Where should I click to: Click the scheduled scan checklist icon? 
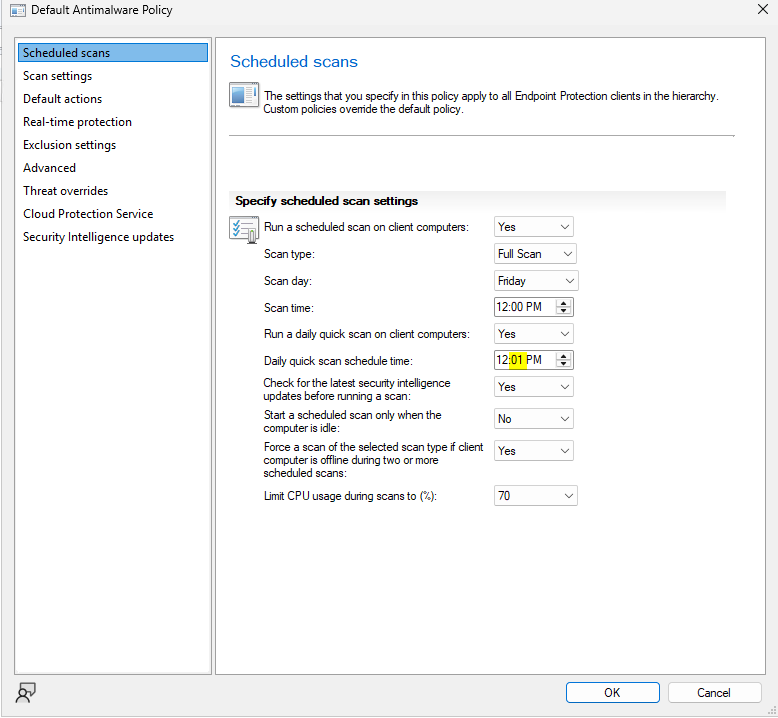click(244, 229)
